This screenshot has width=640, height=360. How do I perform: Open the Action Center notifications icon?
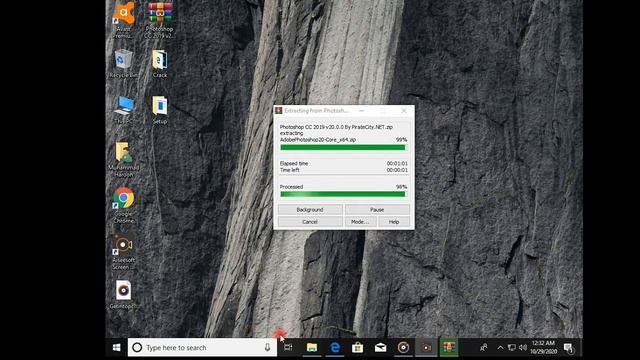click(x=569, y=347)
